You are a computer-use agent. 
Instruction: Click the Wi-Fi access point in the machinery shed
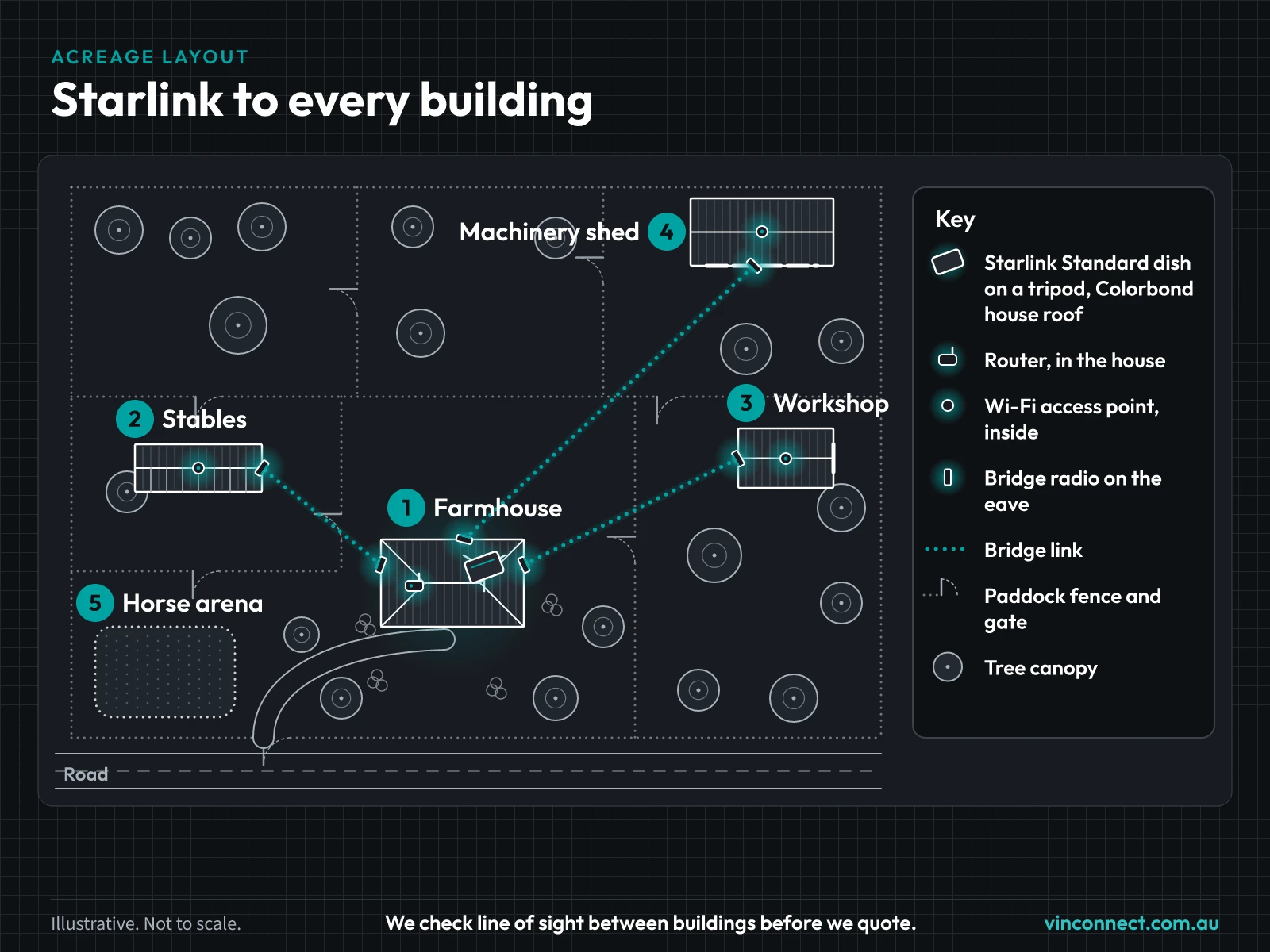click(762, 232)
